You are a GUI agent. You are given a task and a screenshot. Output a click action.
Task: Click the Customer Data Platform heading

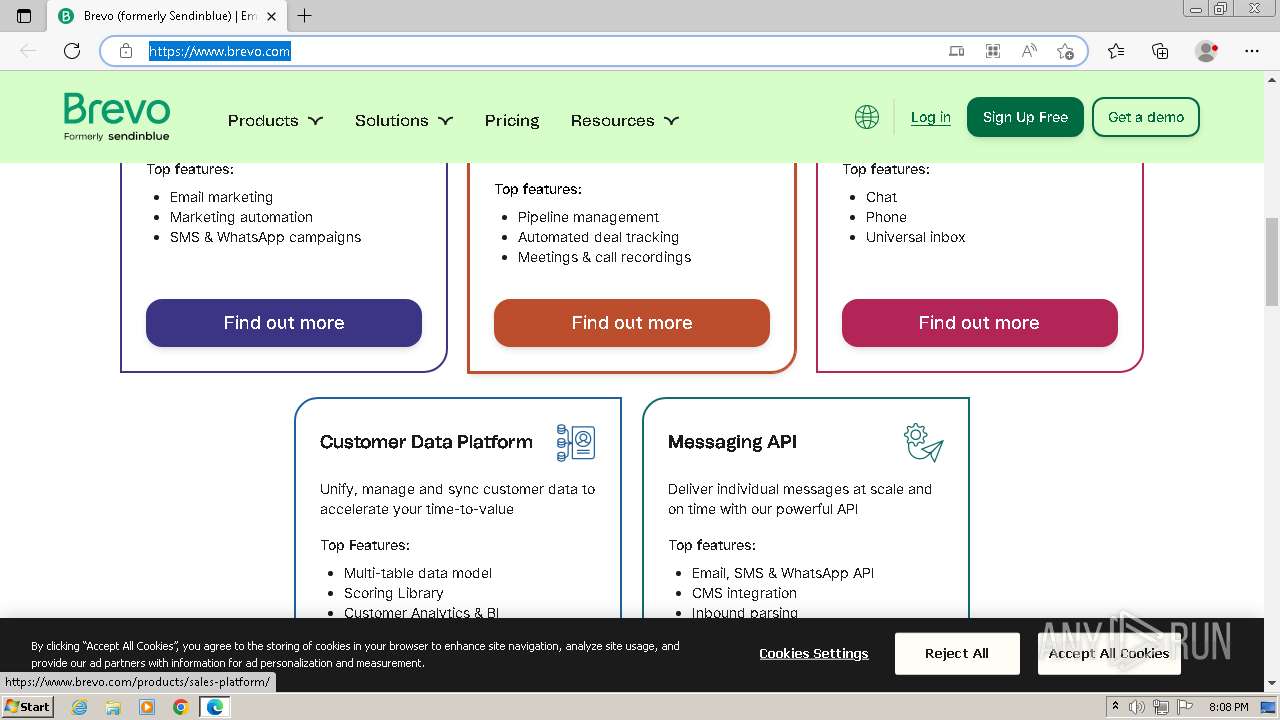426,442
